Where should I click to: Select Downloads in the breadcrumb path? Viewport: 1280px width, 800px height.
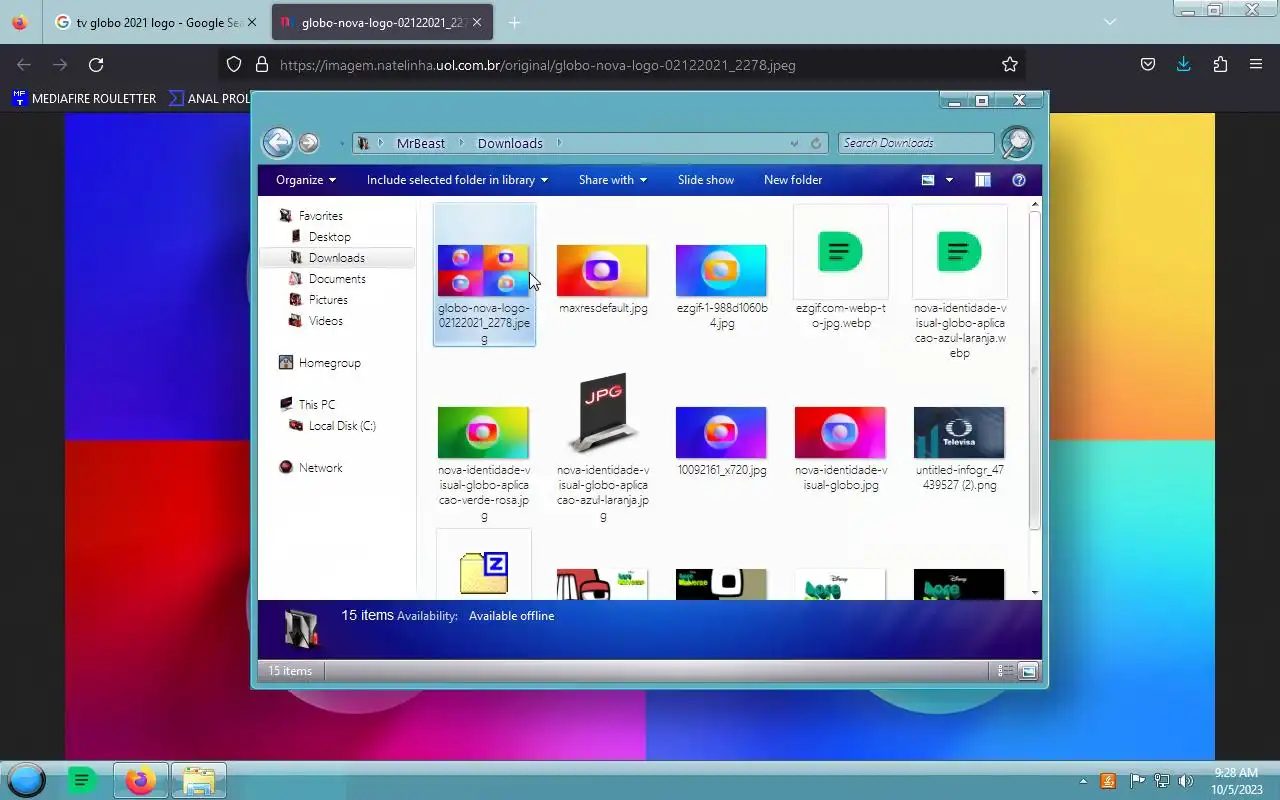point(510,143)
